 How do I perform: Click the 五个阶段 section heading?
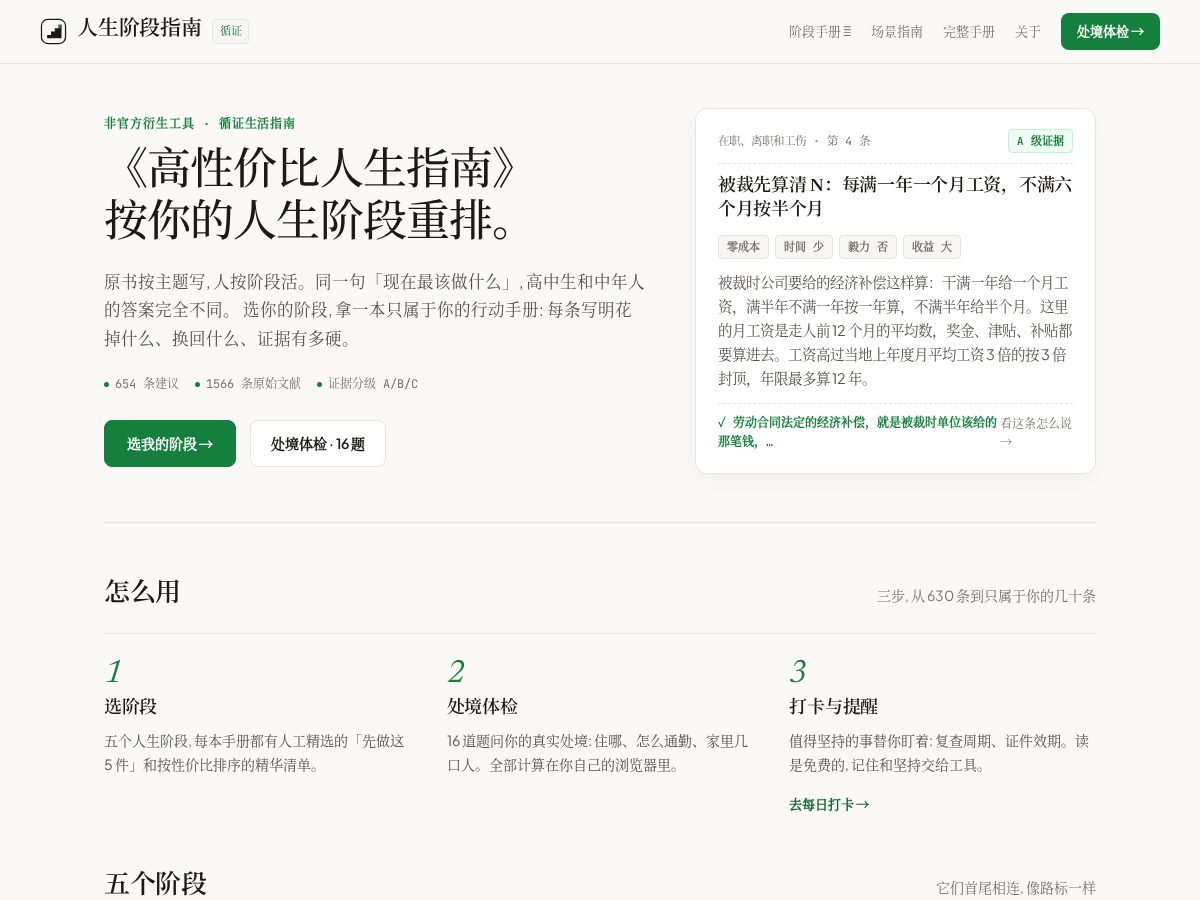pyautogui.click(x=155, y=883)
